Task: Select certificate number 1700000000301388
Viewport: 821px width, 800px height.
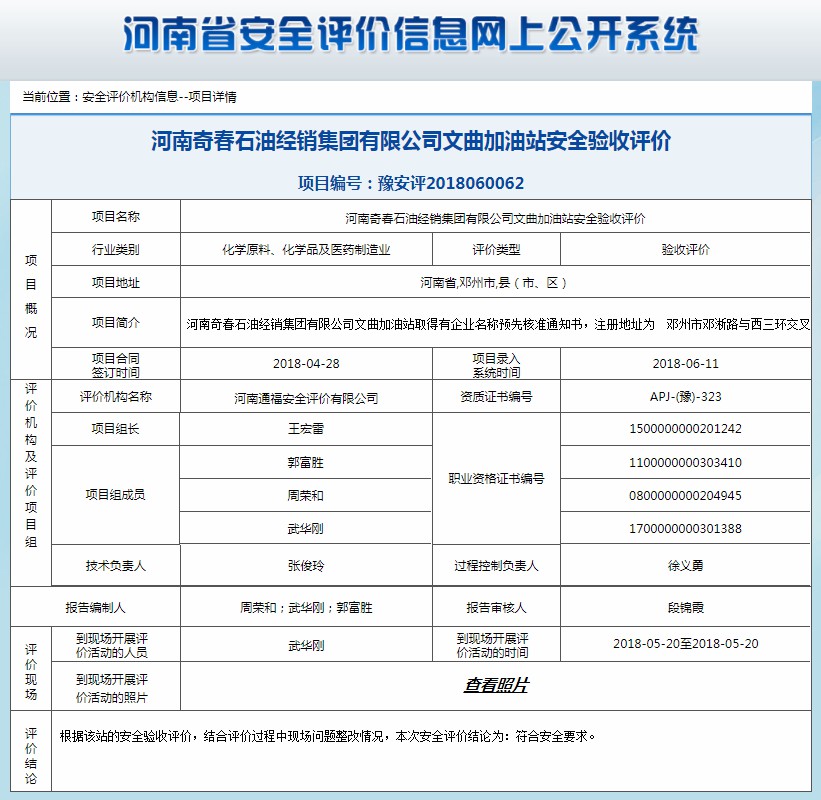Action: coord(685,529)
